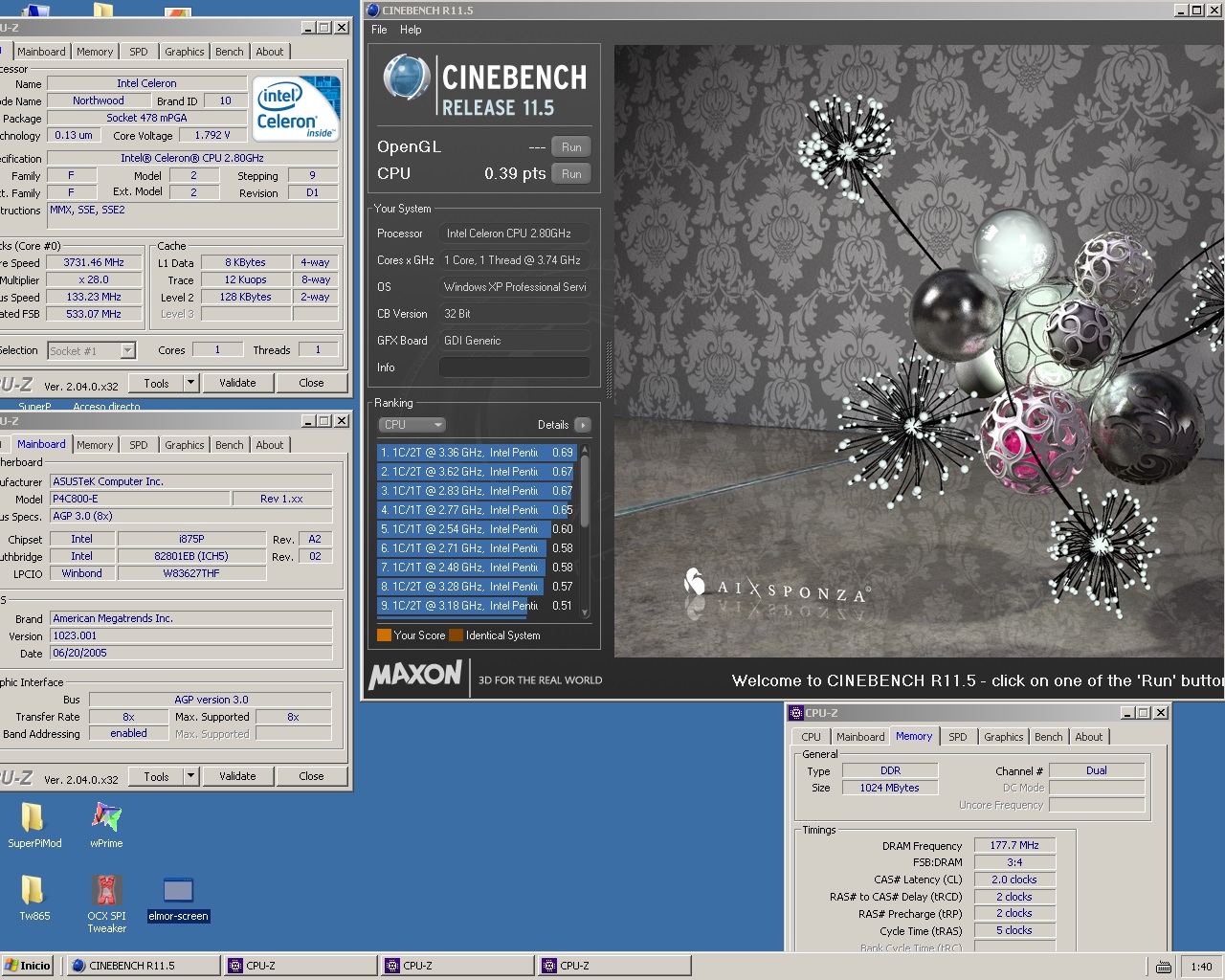Click Close button in Mainboard CPU-Z window
This screenshot has width=1225, height=980.
311,776
